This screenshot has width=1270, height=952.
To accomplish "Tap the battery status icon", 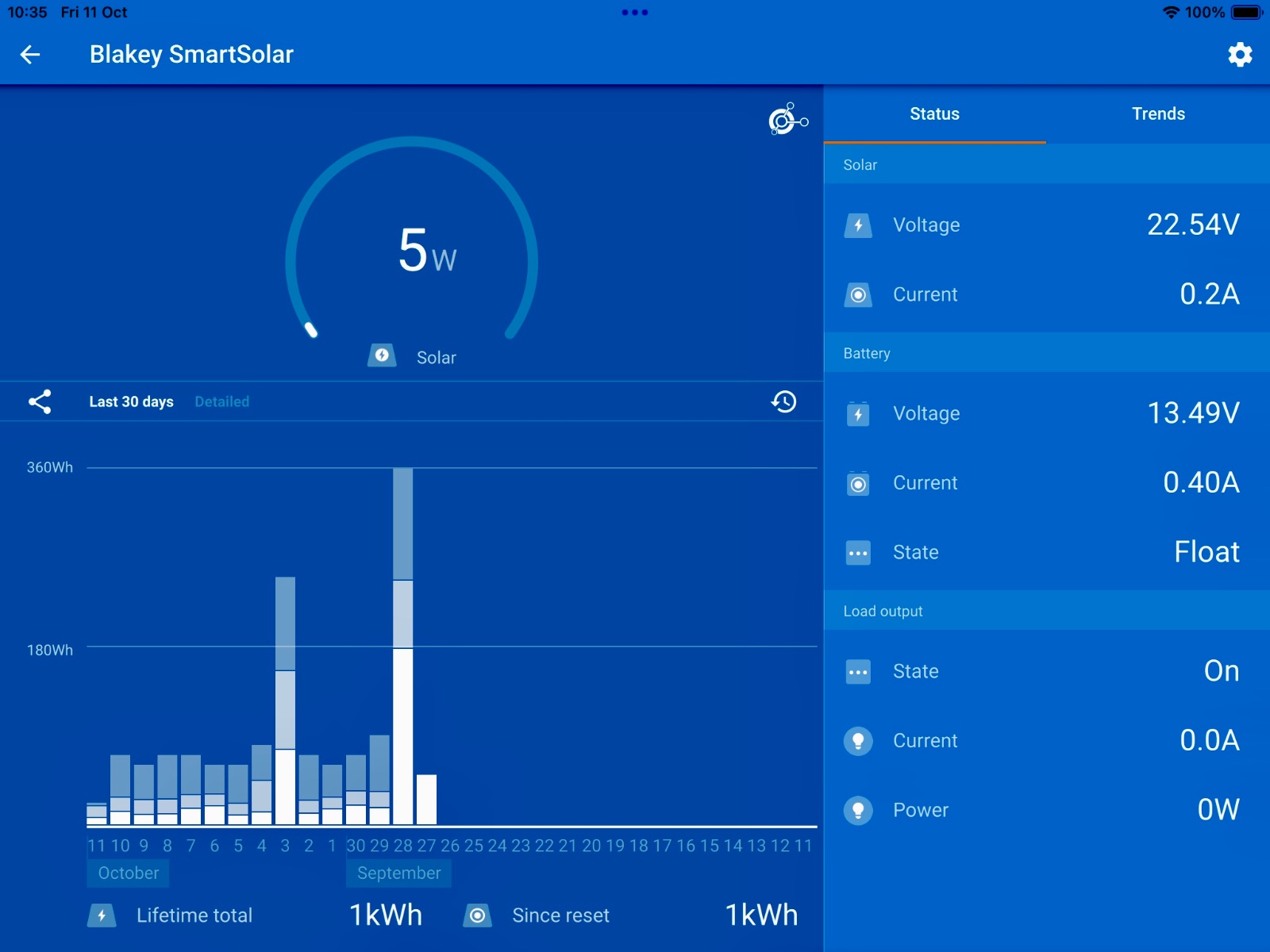I will click(1246, 13).
